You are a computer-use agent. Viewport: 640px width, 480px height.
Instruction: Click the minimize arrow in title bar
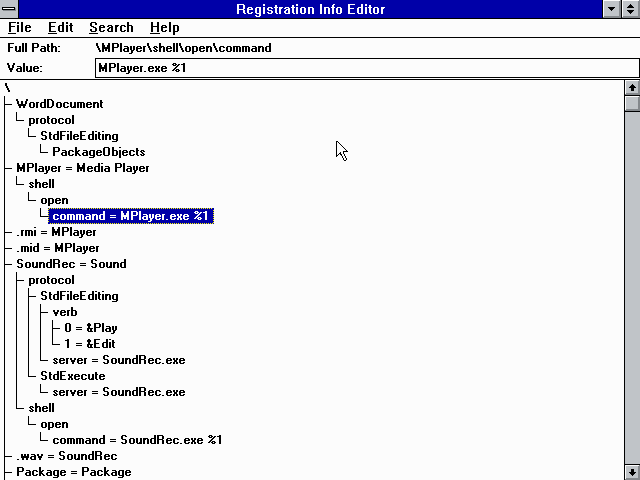(612, 9)
